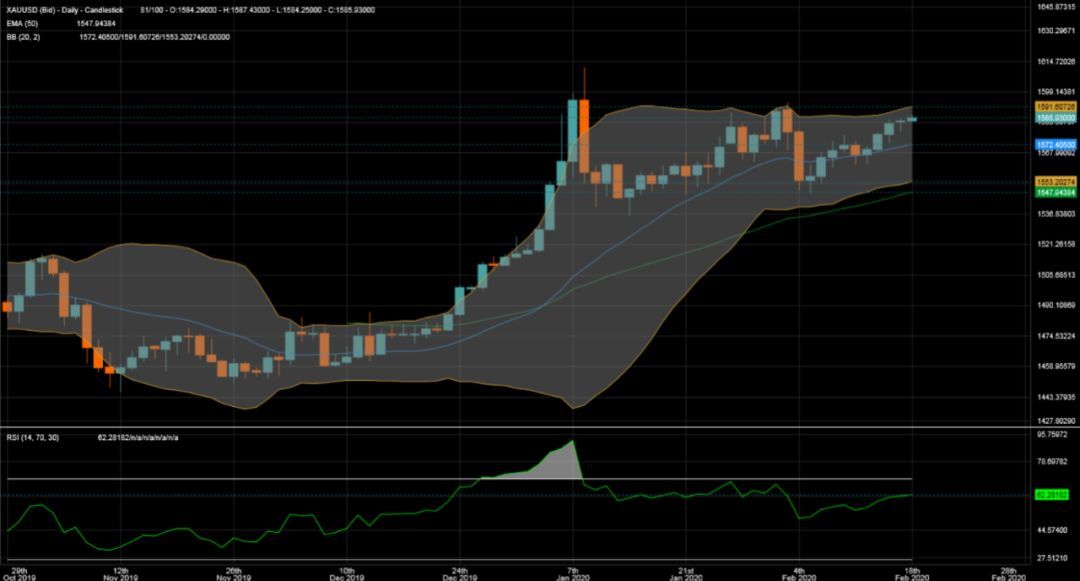Click the 1427.80290 price axis label
1080x581 pixels.
tap(1056, 421)
